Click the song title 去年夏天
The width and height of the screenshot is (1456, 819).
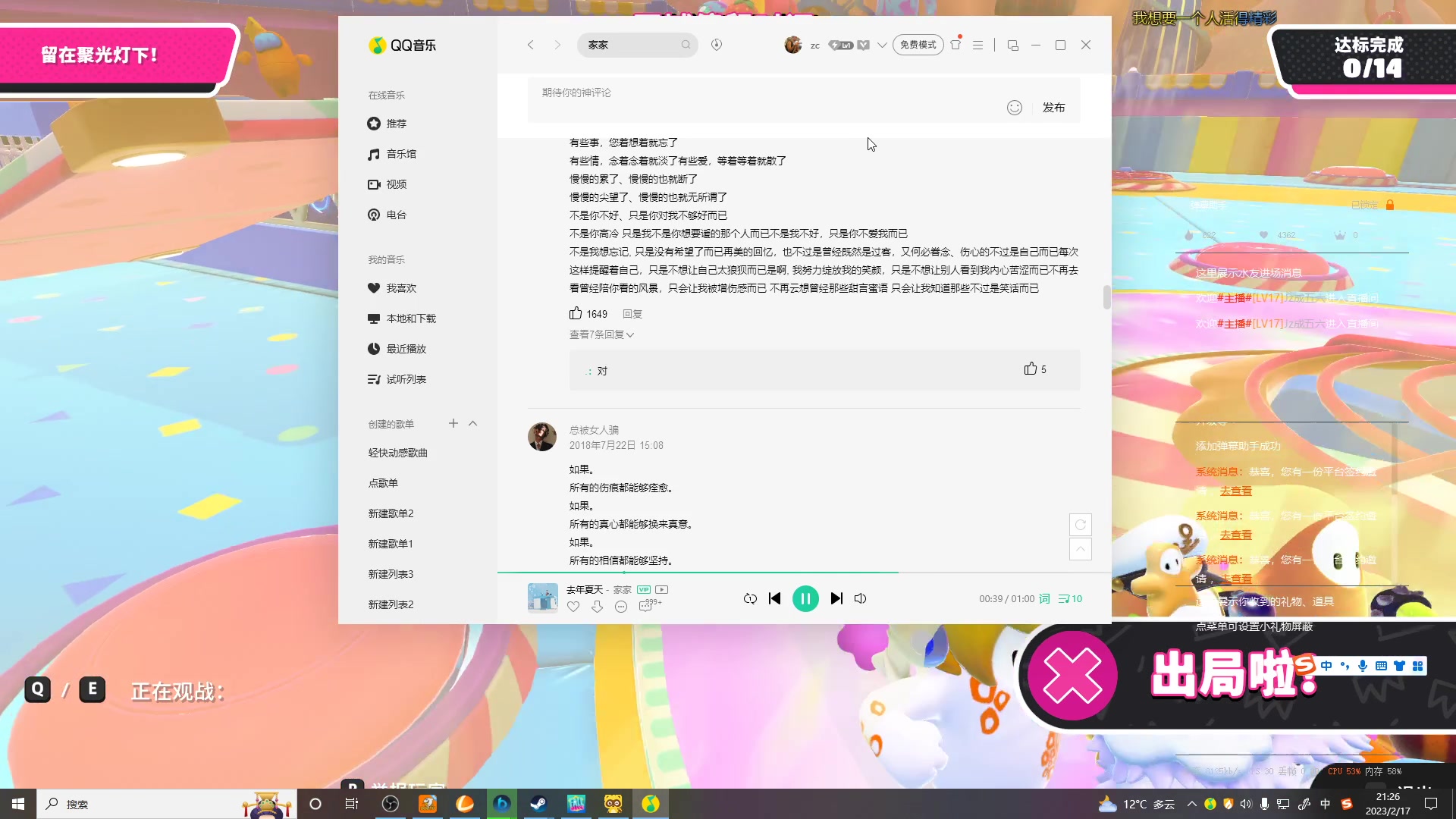pos(585,589)
